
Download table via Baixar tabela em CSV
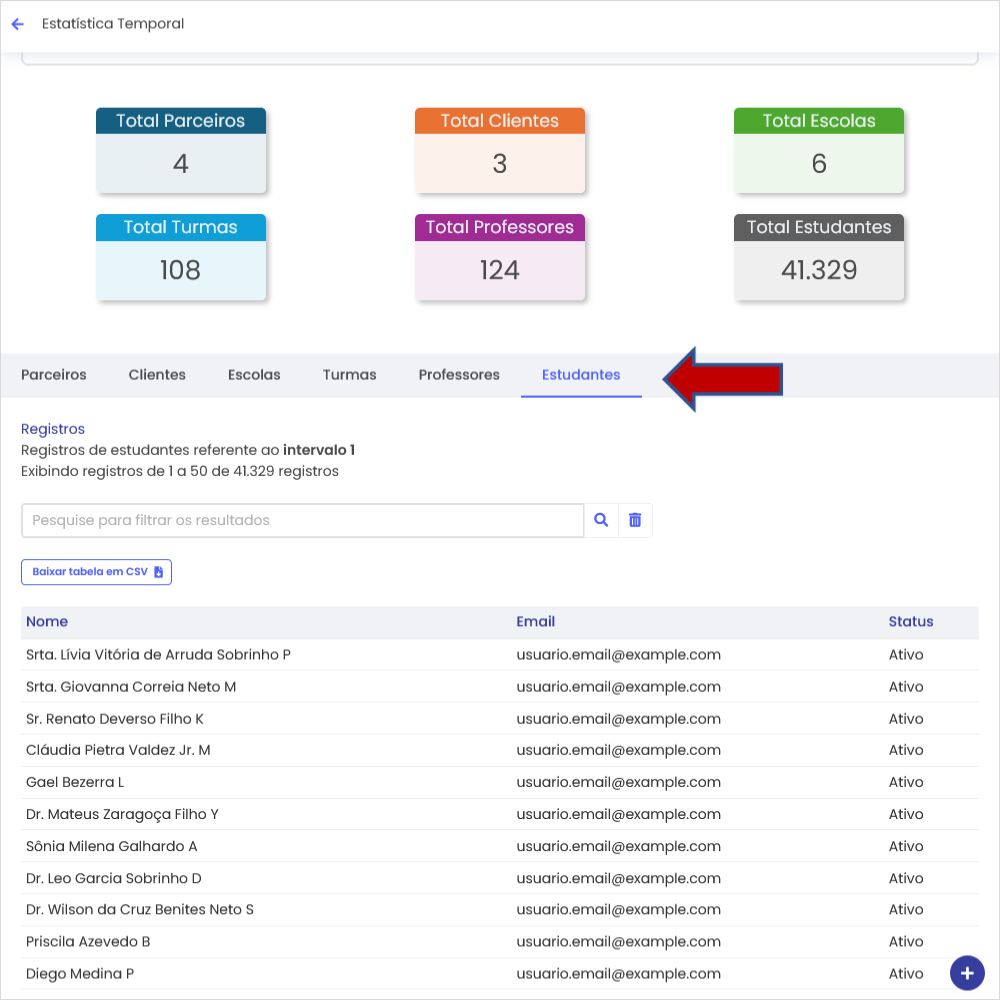click(x=96, y=572)
